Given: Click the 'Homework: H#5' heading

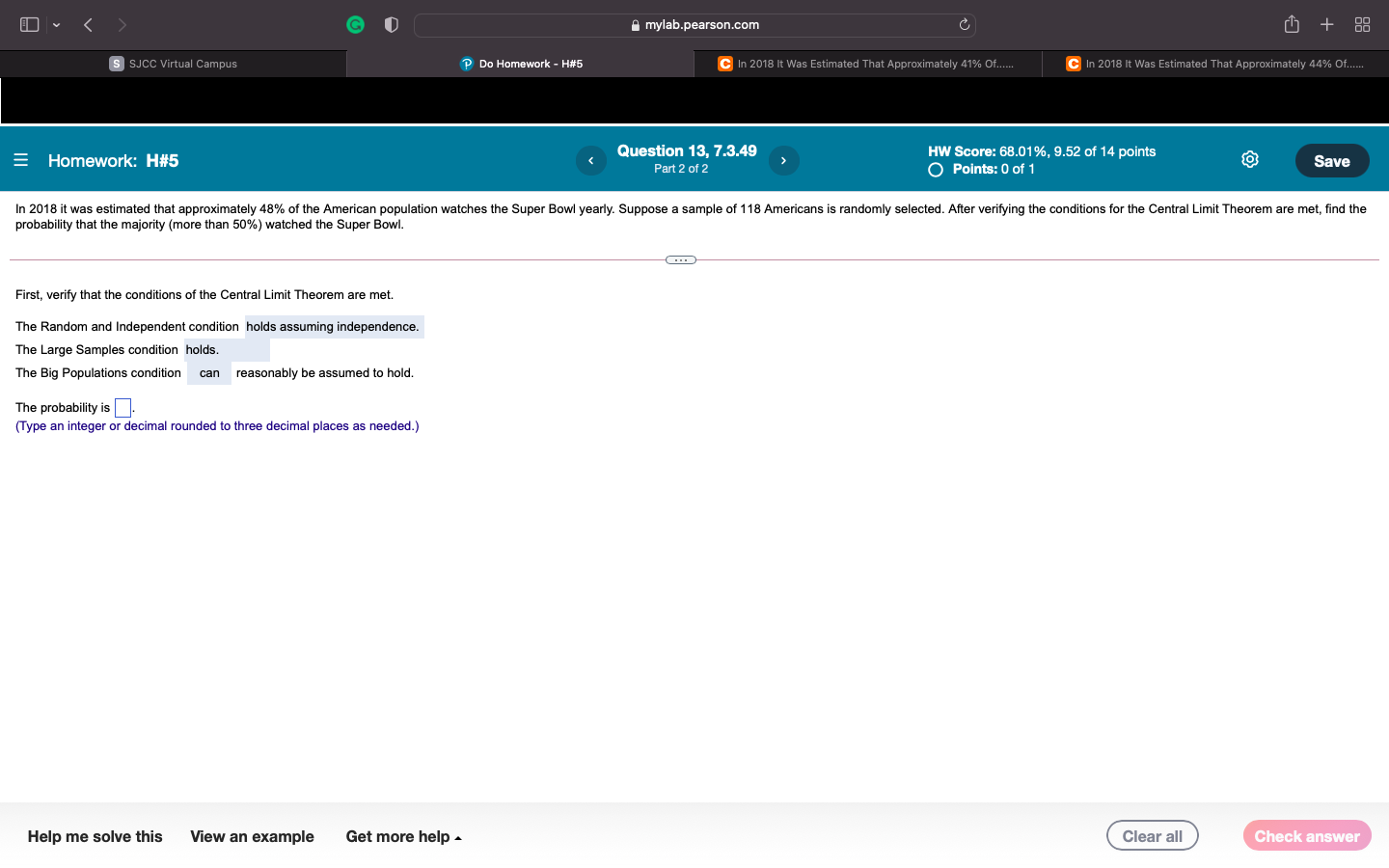Looking at the screenshot, I should (114, 161).
